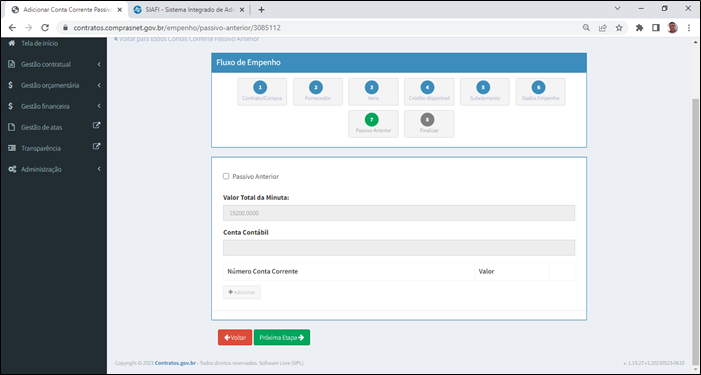This screenshot has height=375, width=701.
Task: Open browser extensions puzzle icon
Action: click(x=639, y=28)
